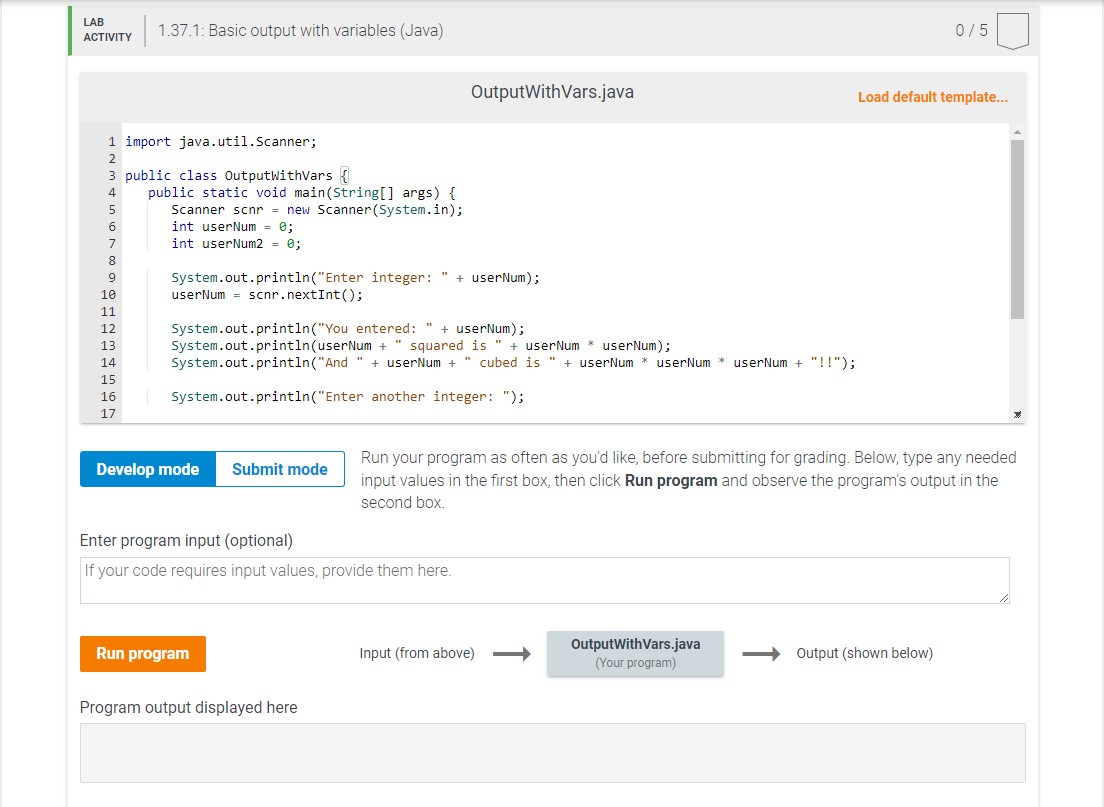Viewport: 1104px width, 807px height.
Task: Click the program input text field
Action: click(x=545, y=578)
